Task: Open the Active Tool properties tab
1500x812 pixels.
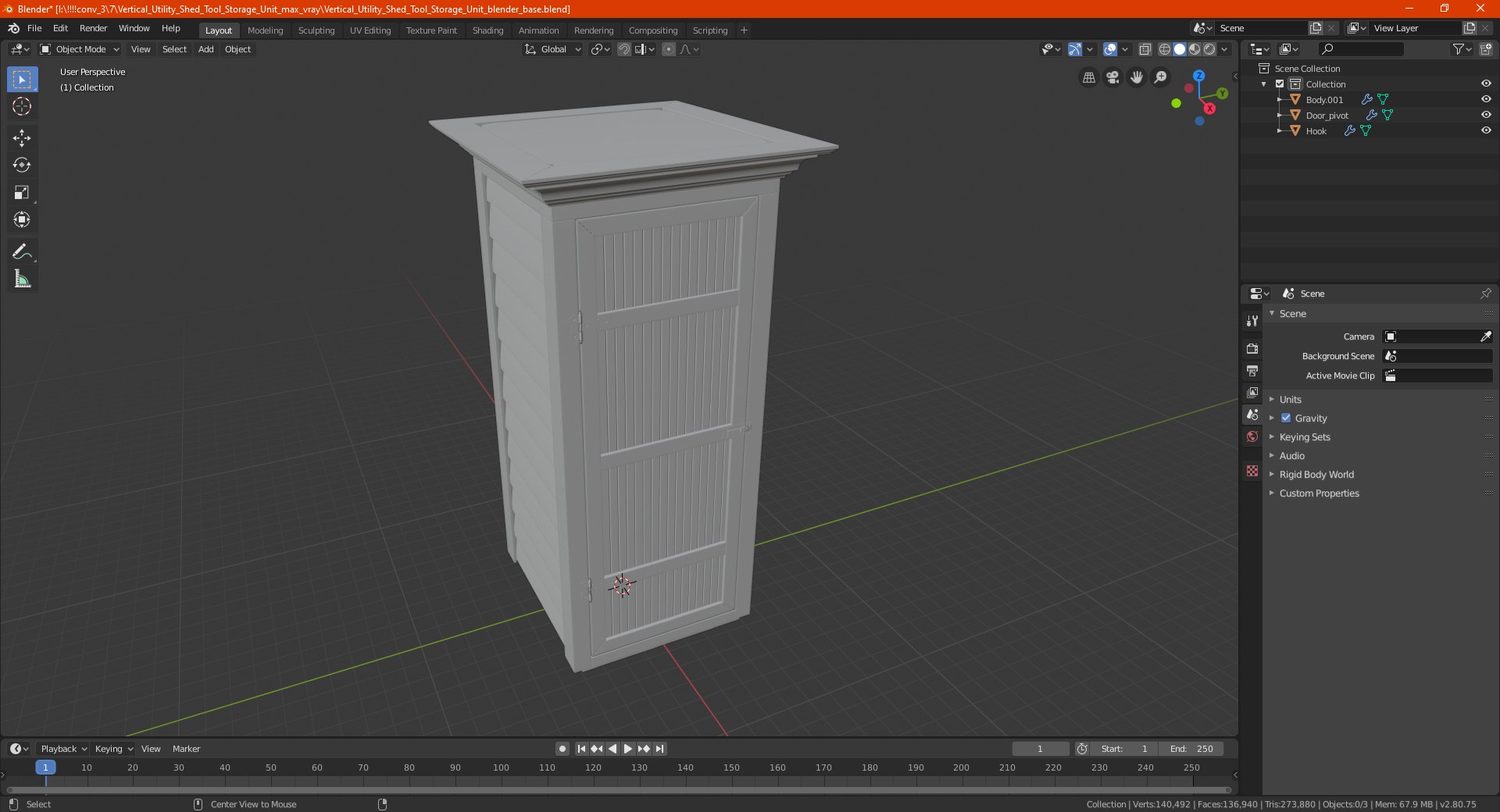Action: point(1252,321)
